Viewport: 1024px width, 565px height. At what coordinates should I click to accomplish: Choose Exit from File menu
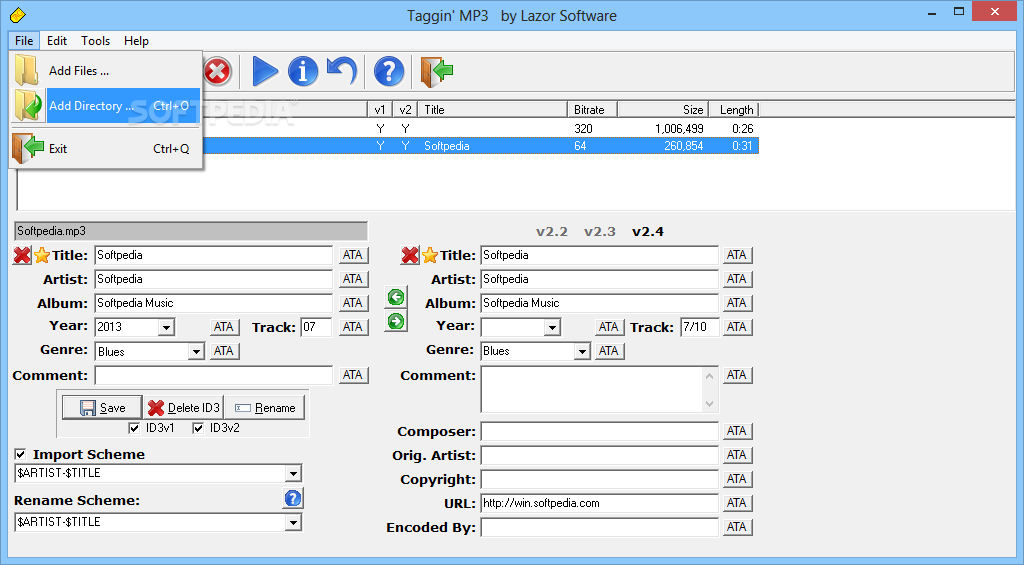(x=106, y=149)
